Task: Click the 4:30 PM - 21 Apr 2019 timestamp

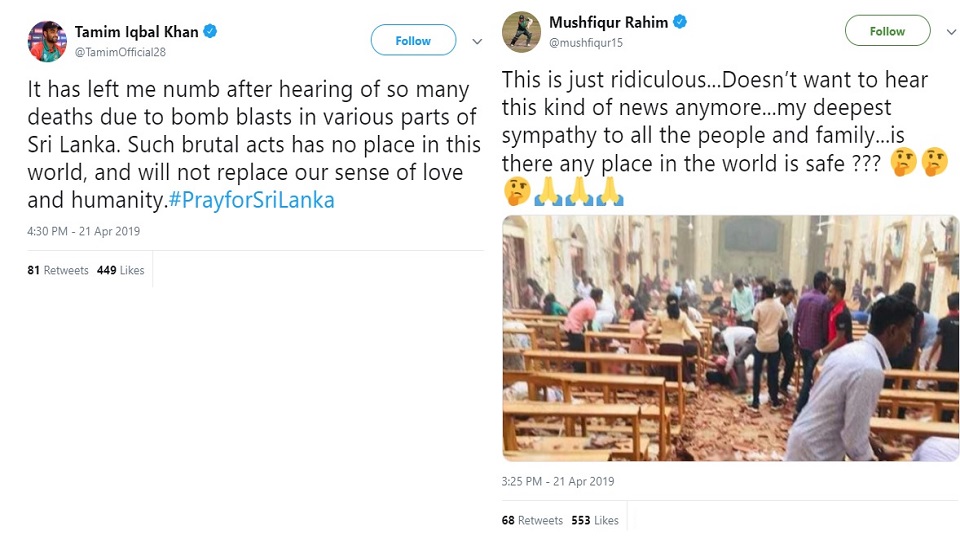Action: [x=84, y=231]
